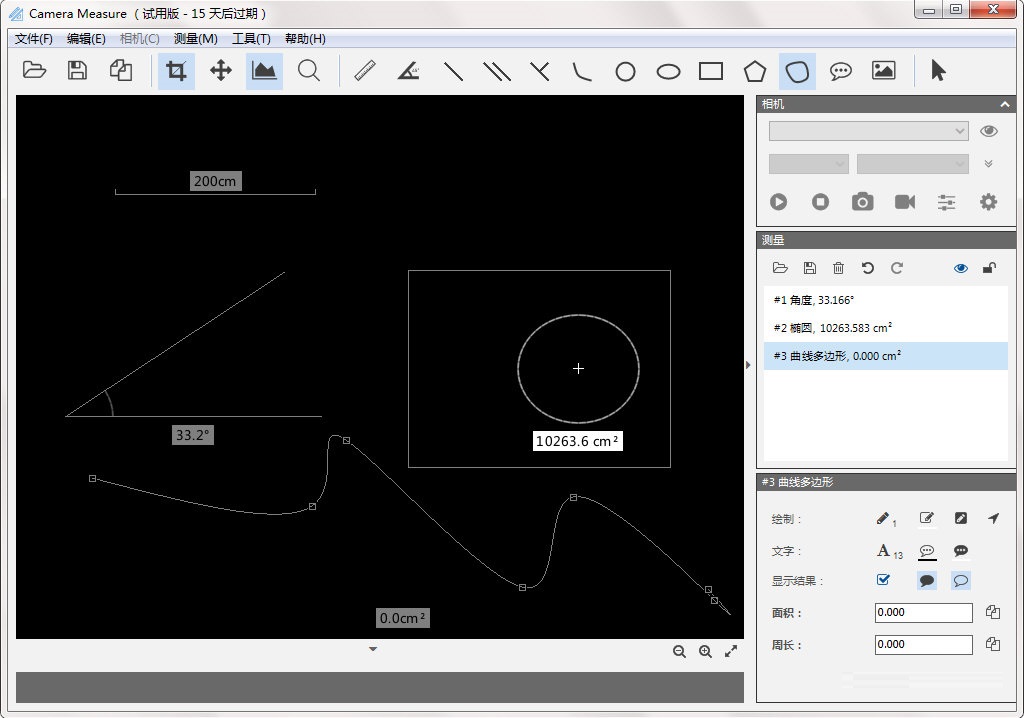Select the ruler calibration tool

[363, 70]
